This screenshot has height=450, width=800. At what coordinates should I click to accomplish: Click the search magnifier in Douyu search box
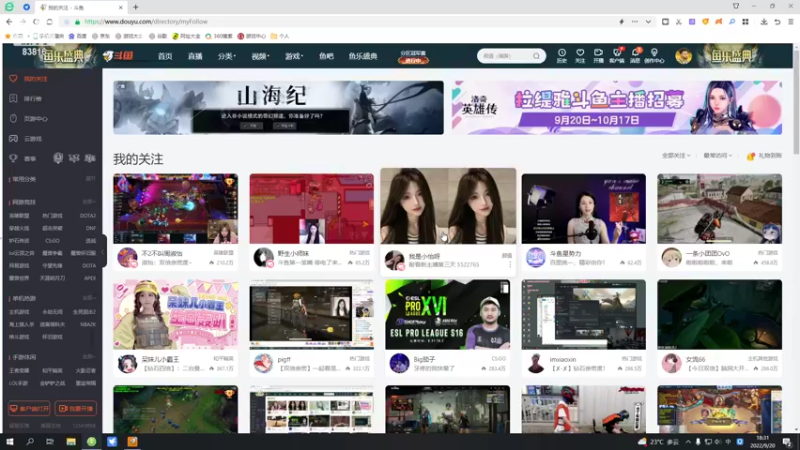click(x=536, y=56)
